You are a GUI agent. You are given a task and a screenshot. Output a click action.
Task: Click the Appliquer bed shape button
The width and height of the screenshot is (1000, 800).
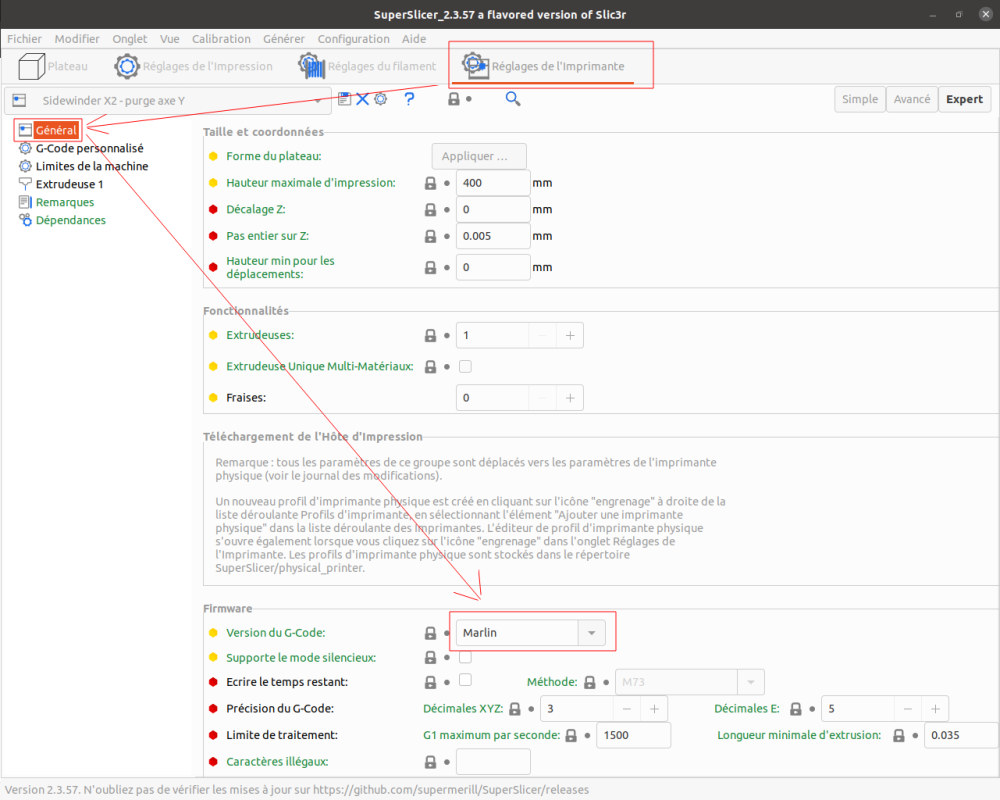tap(479, 156)
